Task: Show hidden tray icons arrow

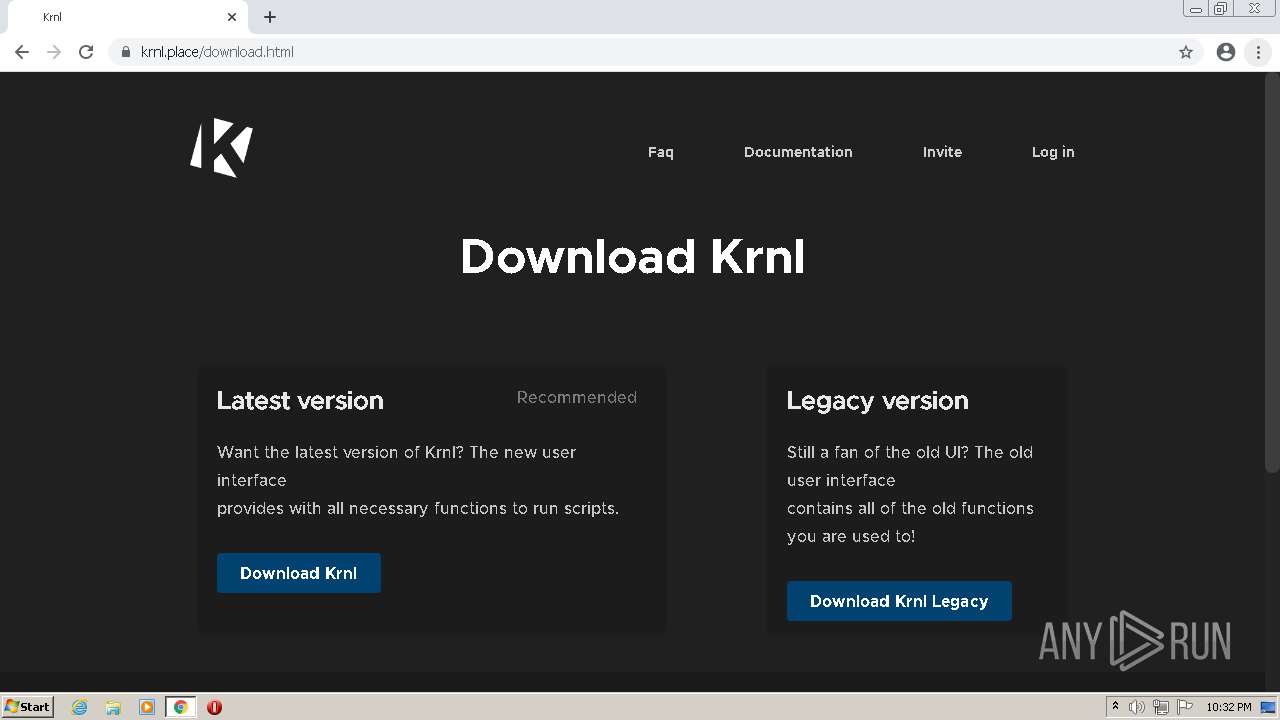Action: coord(1115,707)
